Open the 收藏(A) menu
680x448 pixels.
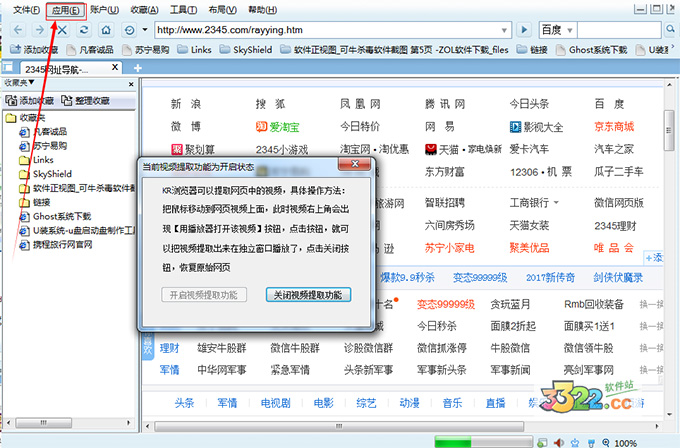[x=144, y=10]
